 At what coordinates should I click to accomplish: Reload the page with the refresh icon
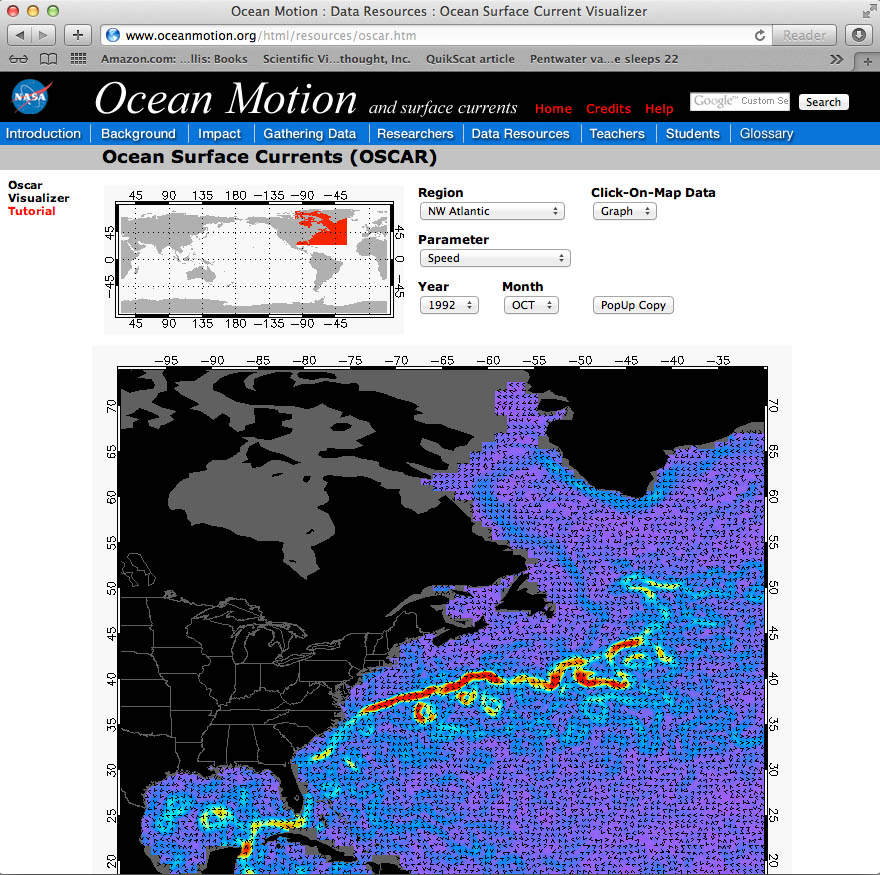[760, 35]
